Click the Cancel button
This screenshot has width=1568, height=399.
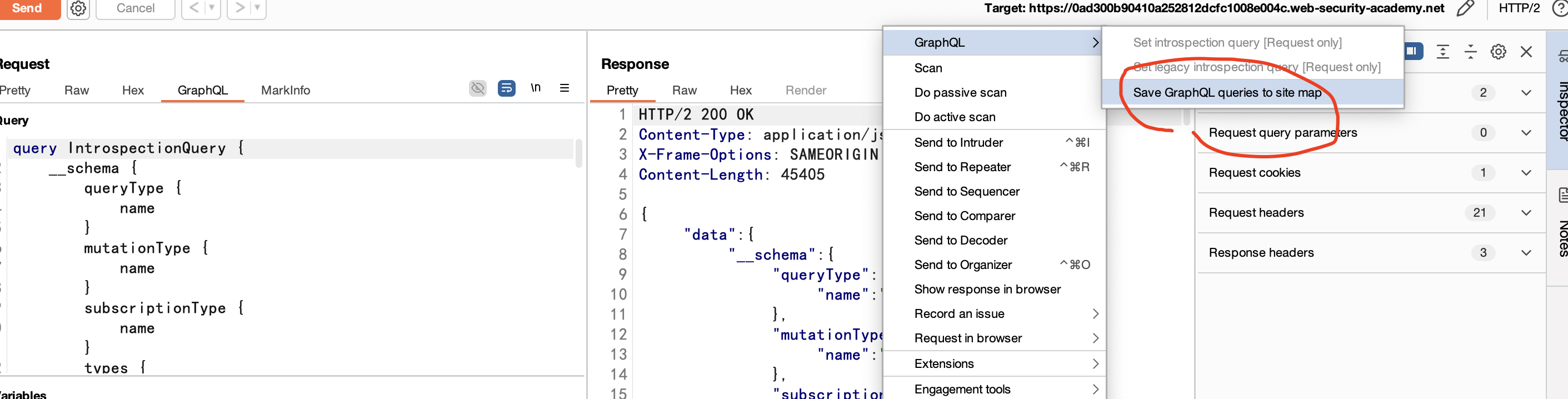click(x=135, y=8)
